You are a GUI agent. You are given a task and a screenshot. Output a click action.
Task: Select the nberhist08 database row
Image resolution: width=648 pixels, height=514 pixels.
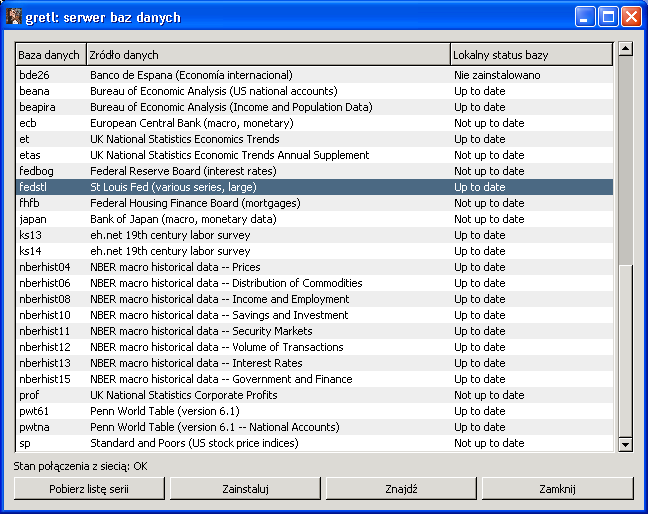tap(314, 299)
